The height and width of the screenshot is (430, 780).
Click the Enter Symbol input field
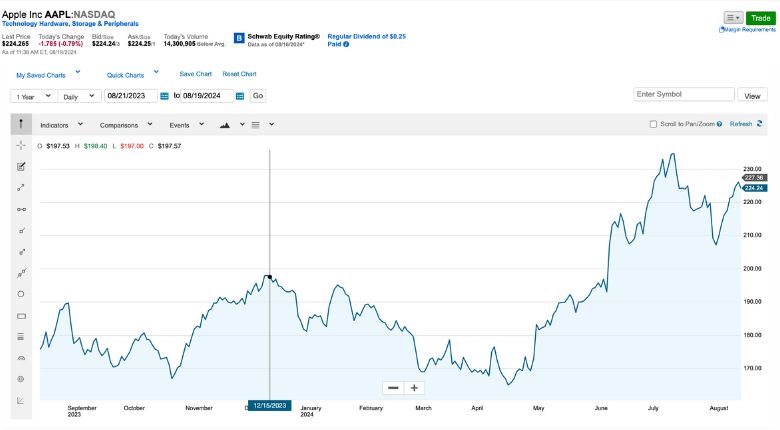[683, 94]
